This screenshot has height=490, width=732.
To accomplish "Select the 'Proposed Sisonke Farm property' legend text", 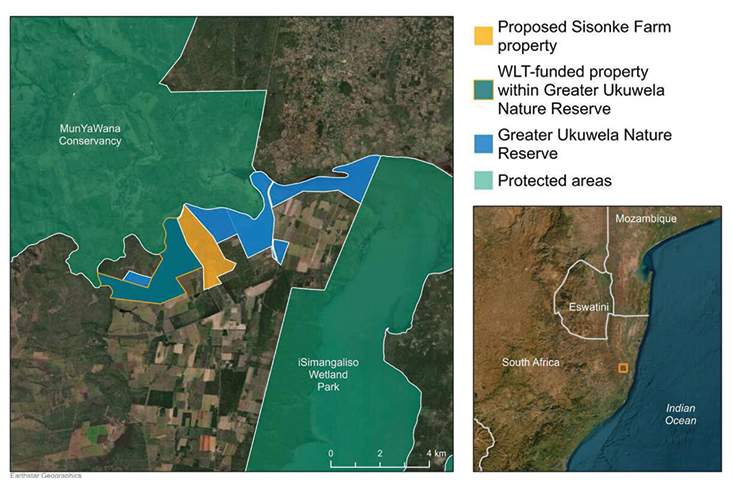I will point(570,36).
